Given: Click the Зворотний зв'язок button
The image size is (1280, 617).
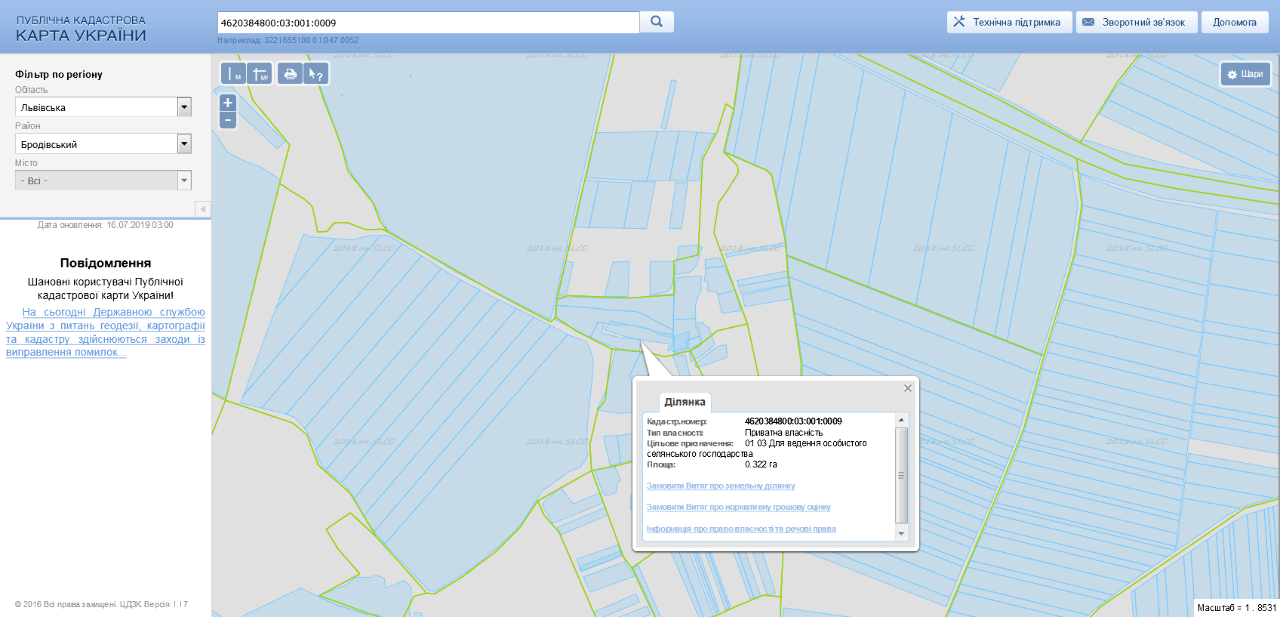Looking at the screenshot, I should pos(1136,22).
